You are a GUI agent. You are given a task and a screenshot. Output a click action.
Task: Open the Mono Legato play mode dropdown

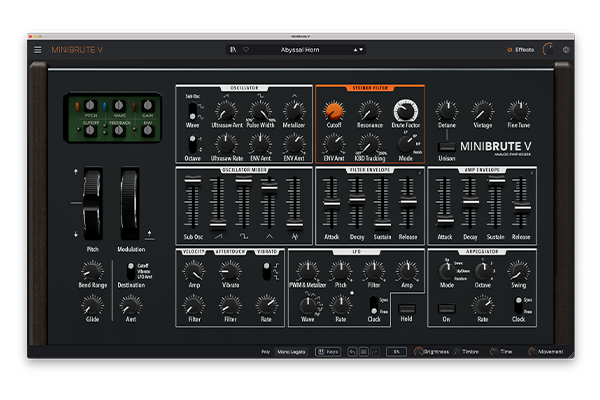[293, 352]
